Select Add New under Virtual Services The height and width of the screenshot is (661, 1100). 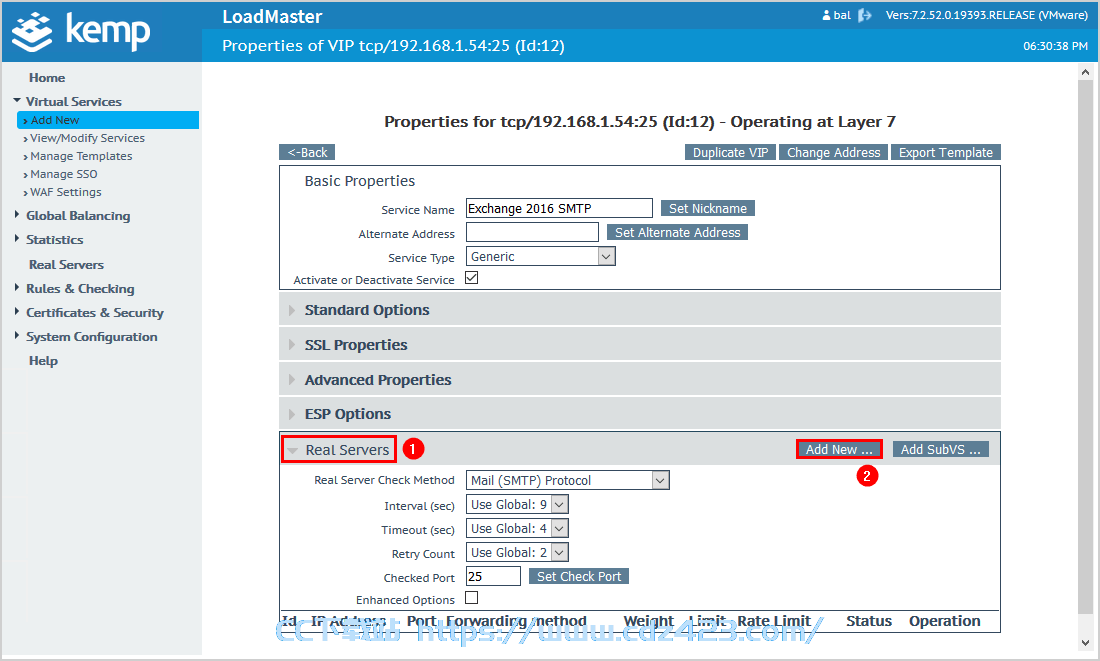click(x=108, y=120)
